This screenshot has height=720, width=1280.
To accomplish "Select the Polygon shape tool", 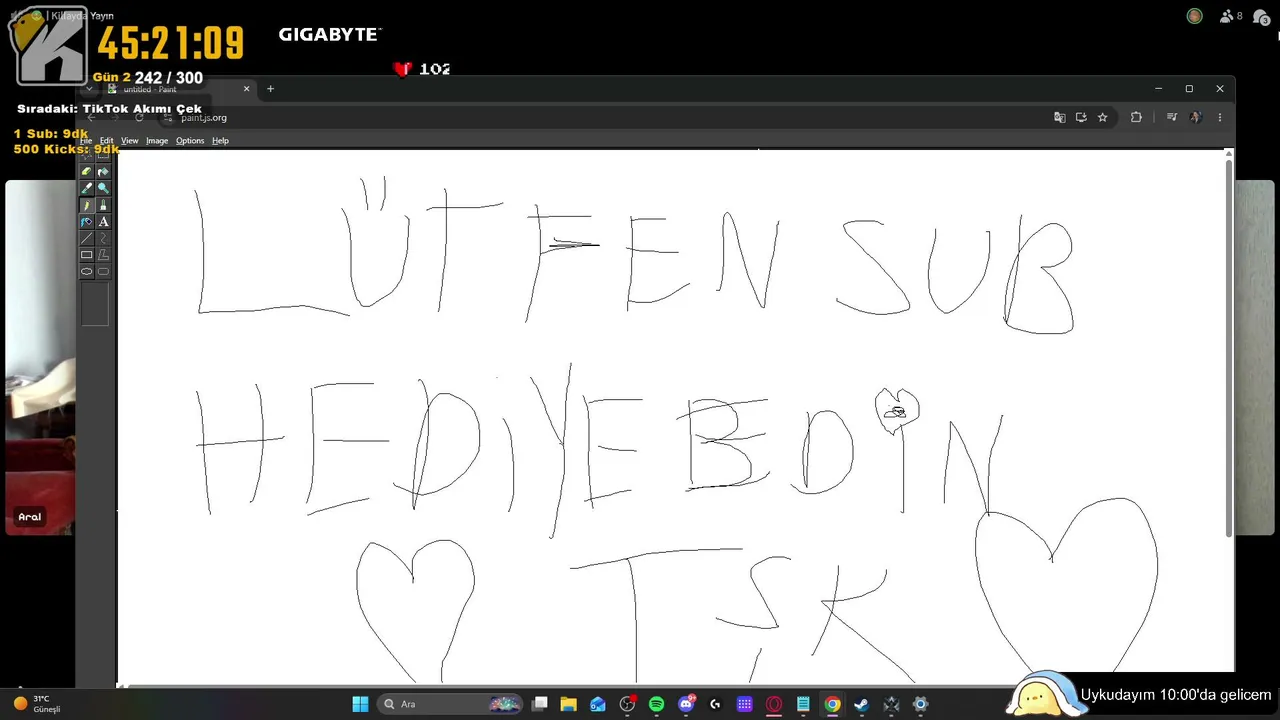I will pyautogui.click(x=103, y=255).
